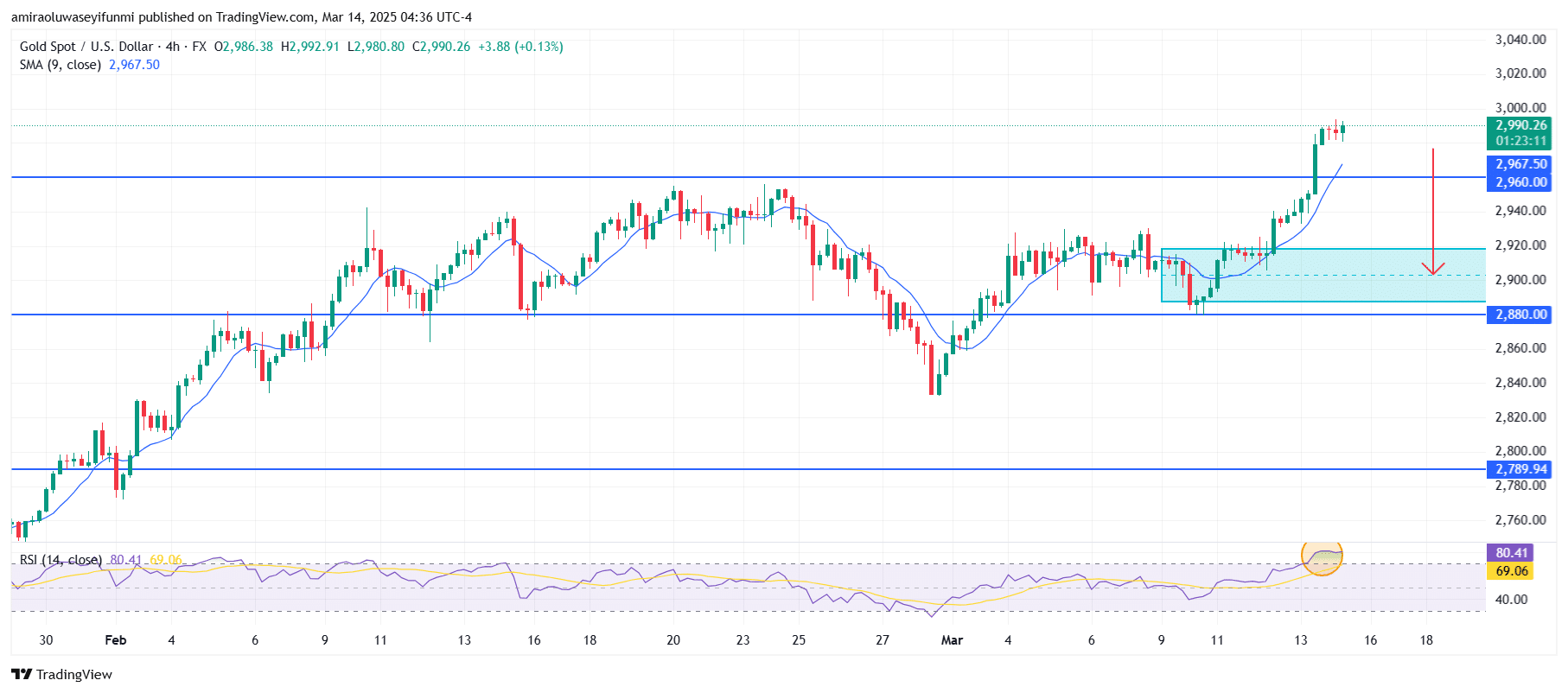The image size is (1568, 693).
Task: Click the RSI value 80.41 in the legend
Action: [x=126, y=560]
